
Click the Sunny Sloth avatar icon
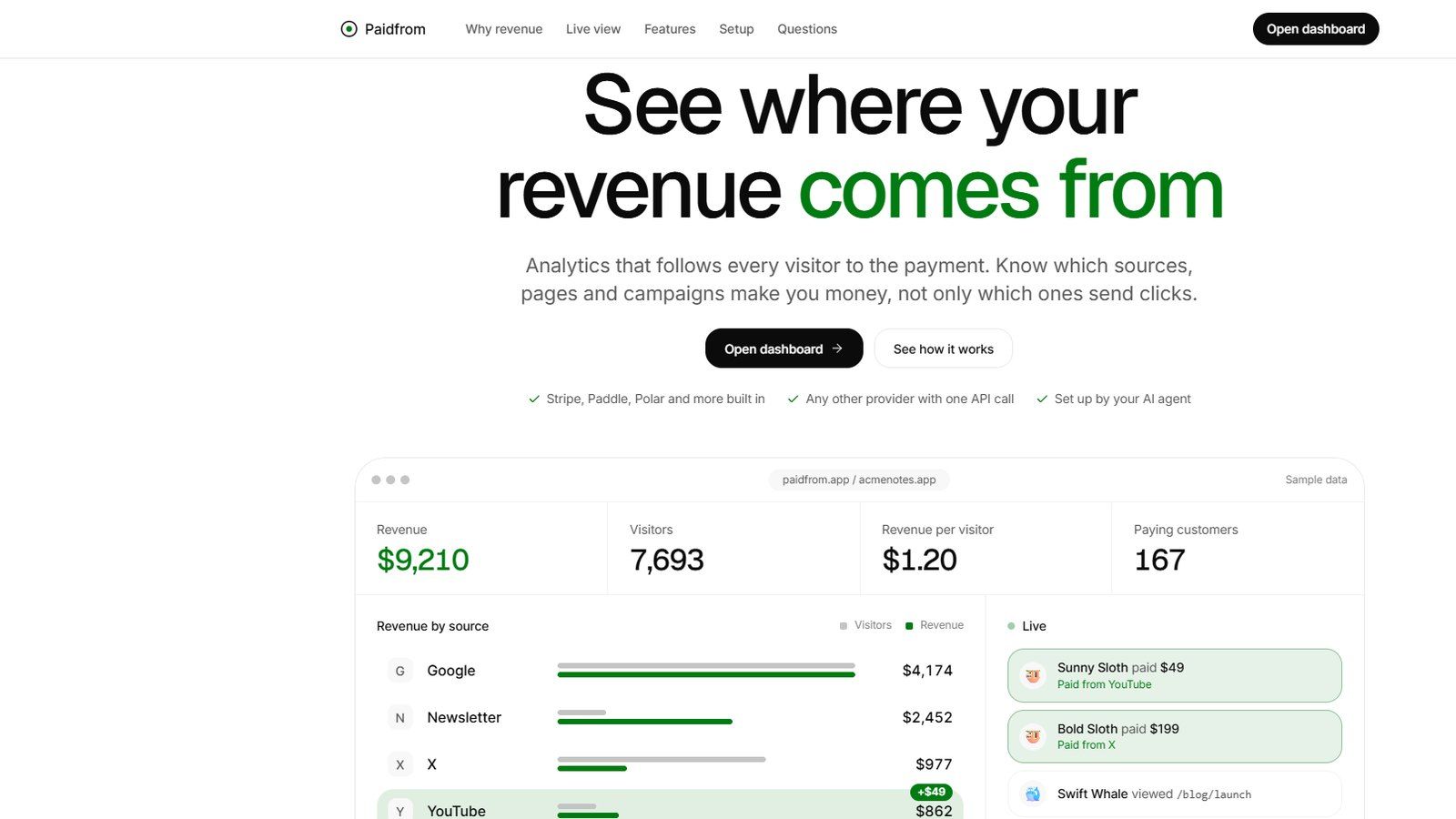(x=1033, y=675)
